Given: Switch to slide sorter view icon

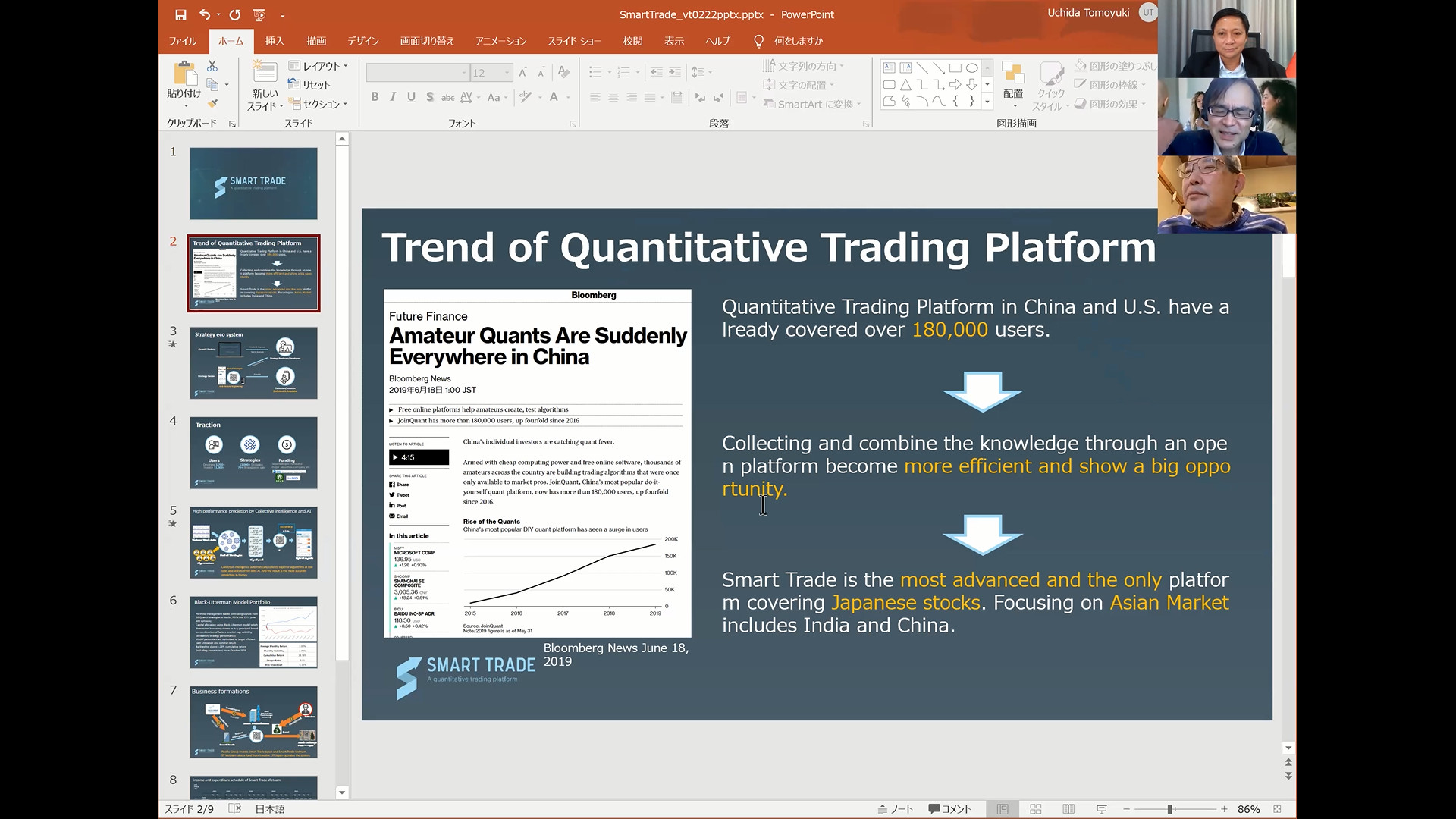Looking at the screenshot, I should click(x=1036, y=809).
